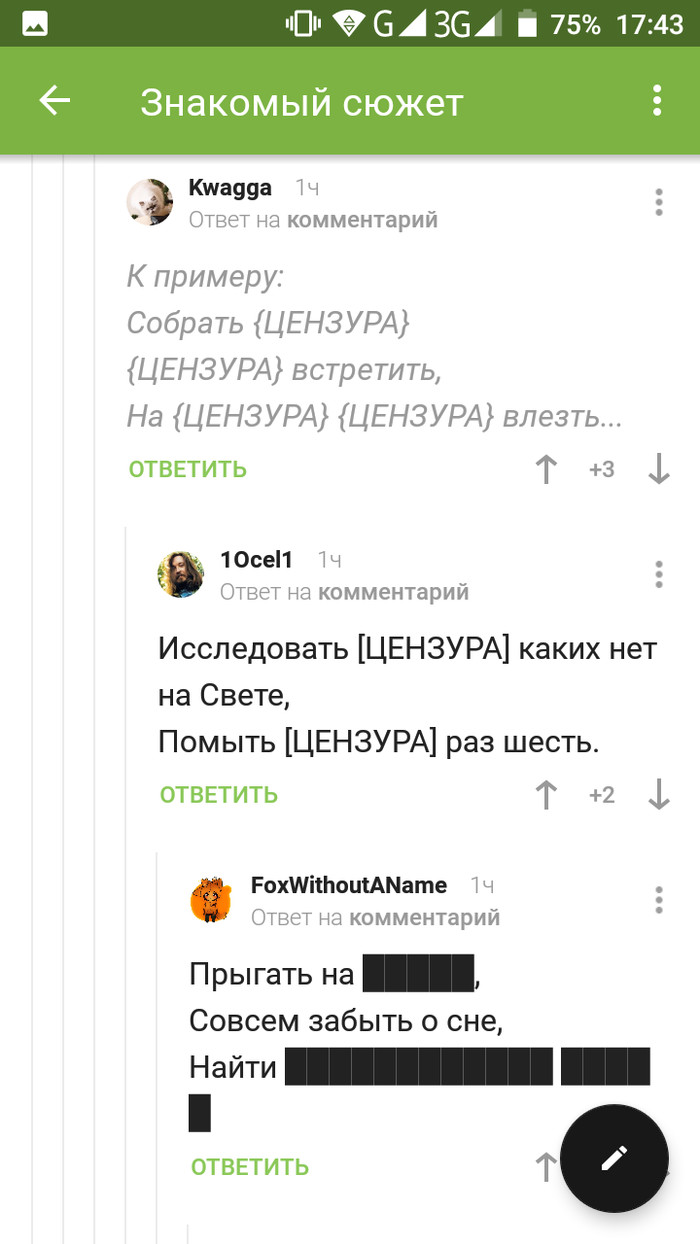The height and width of the screenshot is (1244, 700).
Task: Go to parent comment of Kwagga's reply
Action: point(362,220)
